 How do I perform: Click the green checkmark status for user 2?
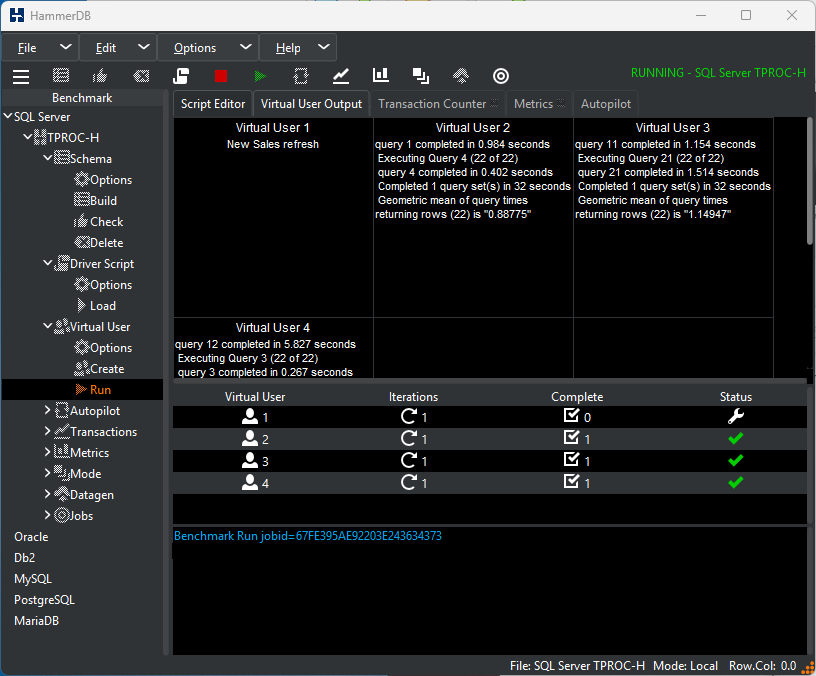[735, 439]
